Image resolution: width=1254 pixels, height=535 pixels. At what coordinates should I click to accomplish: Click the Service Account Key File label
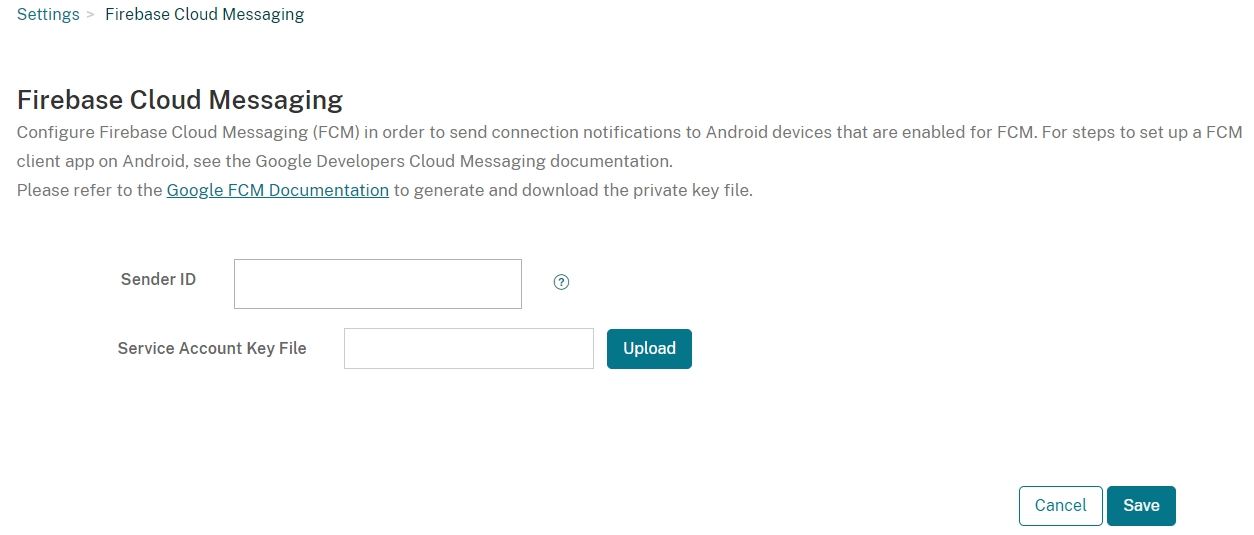coord(212,348)
